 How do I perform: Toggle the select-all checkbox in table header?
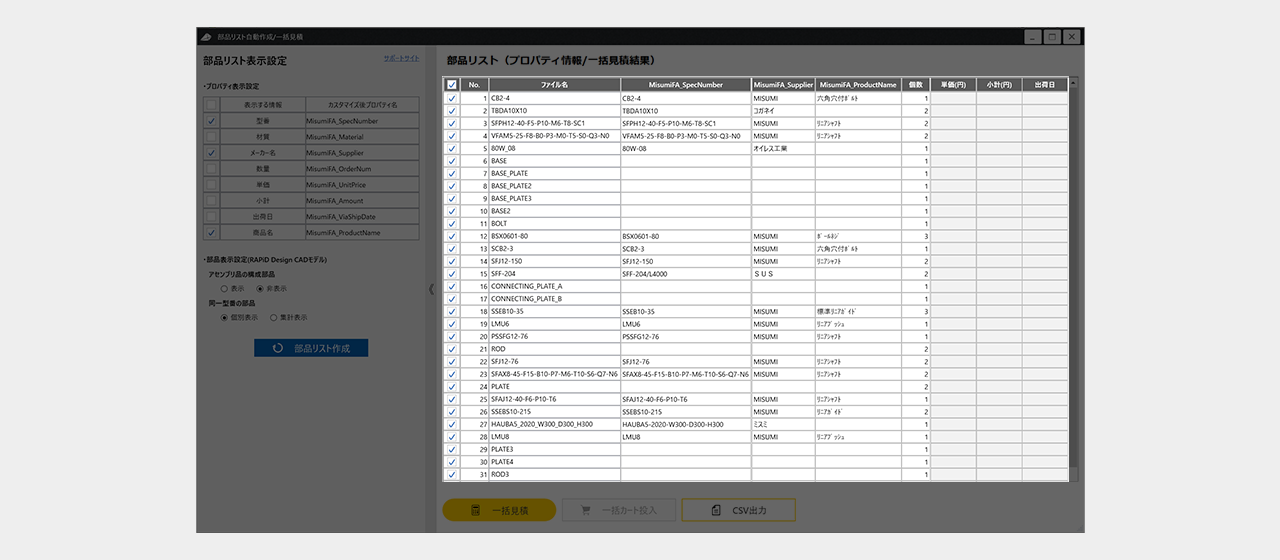pyautogui.click(x=452, y=85)
